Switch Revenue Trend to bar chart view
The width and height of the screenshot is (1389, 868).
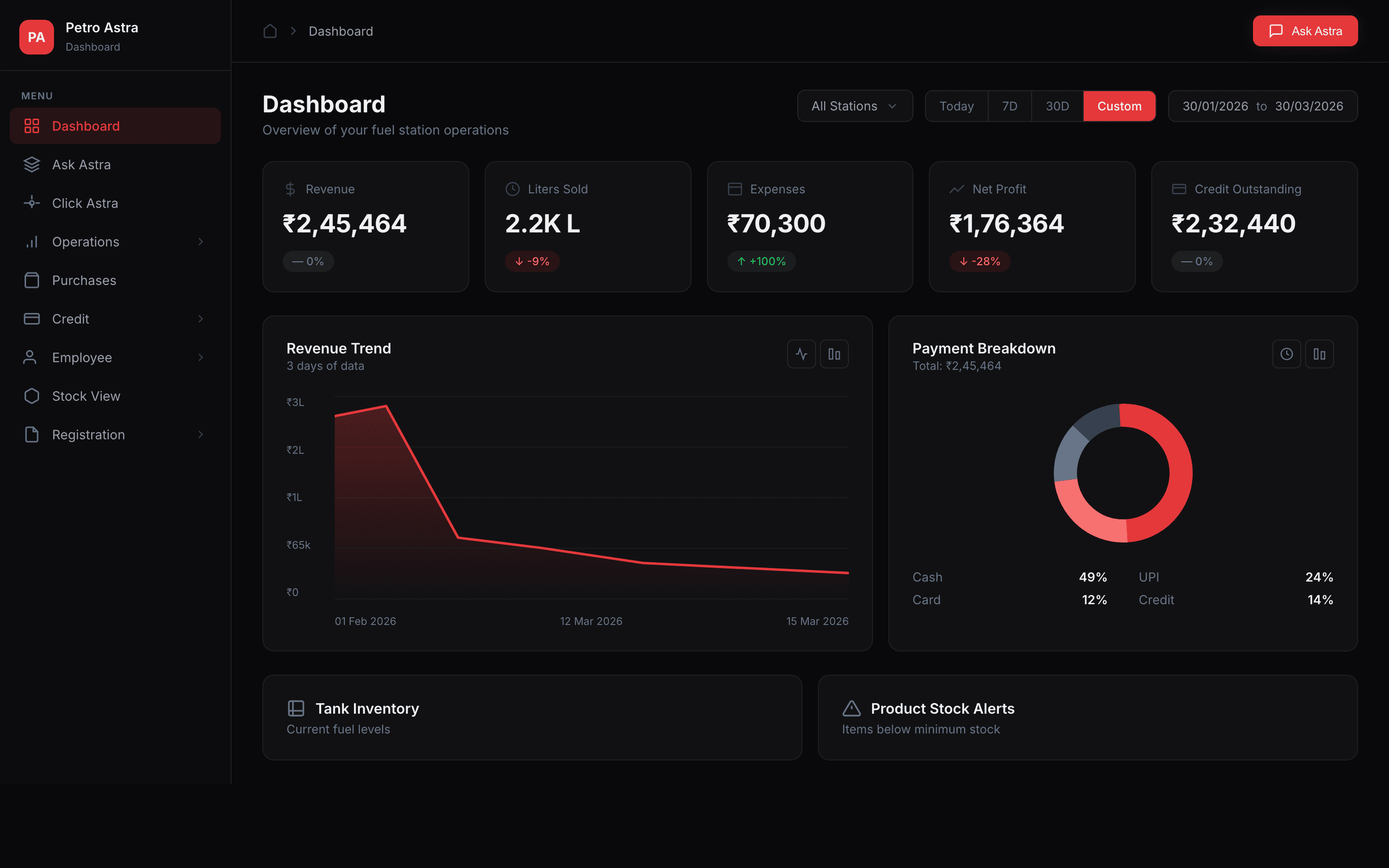(834, 354)
